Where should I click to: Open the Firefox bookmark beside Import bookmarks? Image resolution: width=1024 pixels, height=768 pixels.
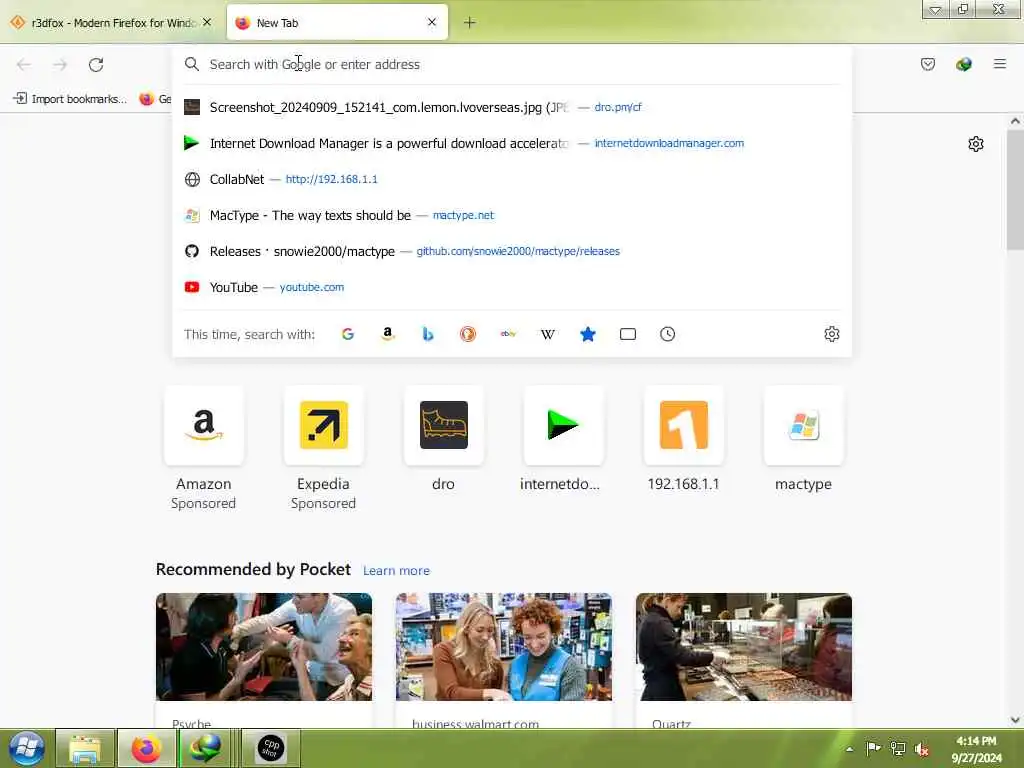[x=155, y=99]
